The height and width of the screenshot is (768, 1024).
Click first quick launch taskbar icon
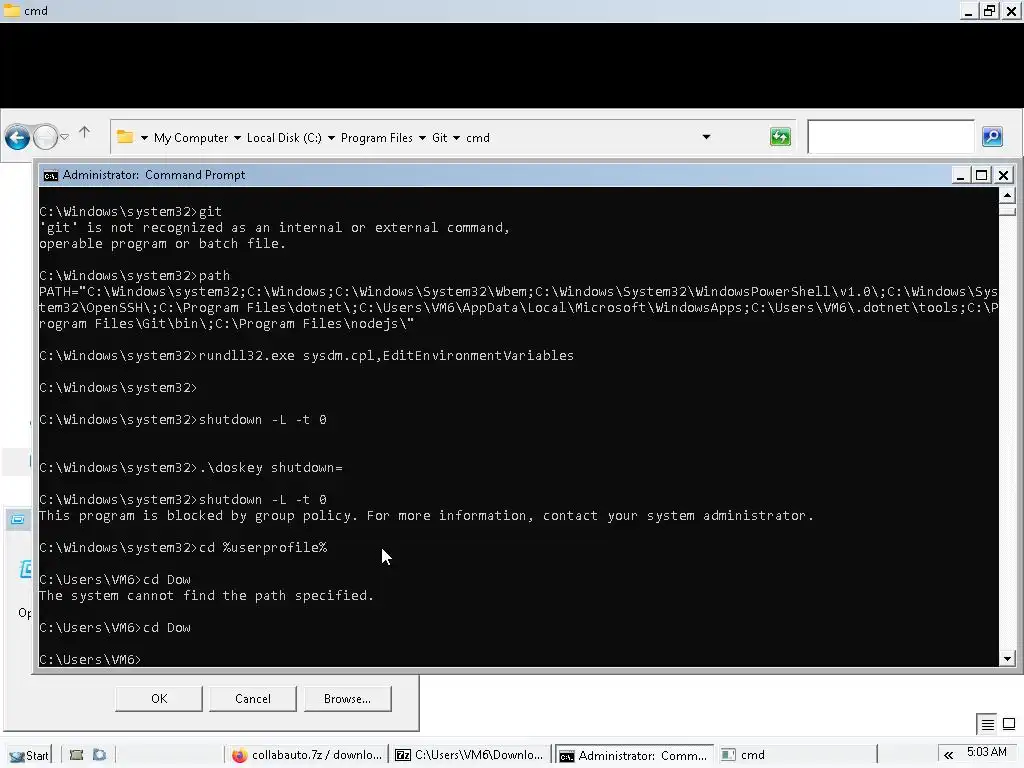[76, 755]
